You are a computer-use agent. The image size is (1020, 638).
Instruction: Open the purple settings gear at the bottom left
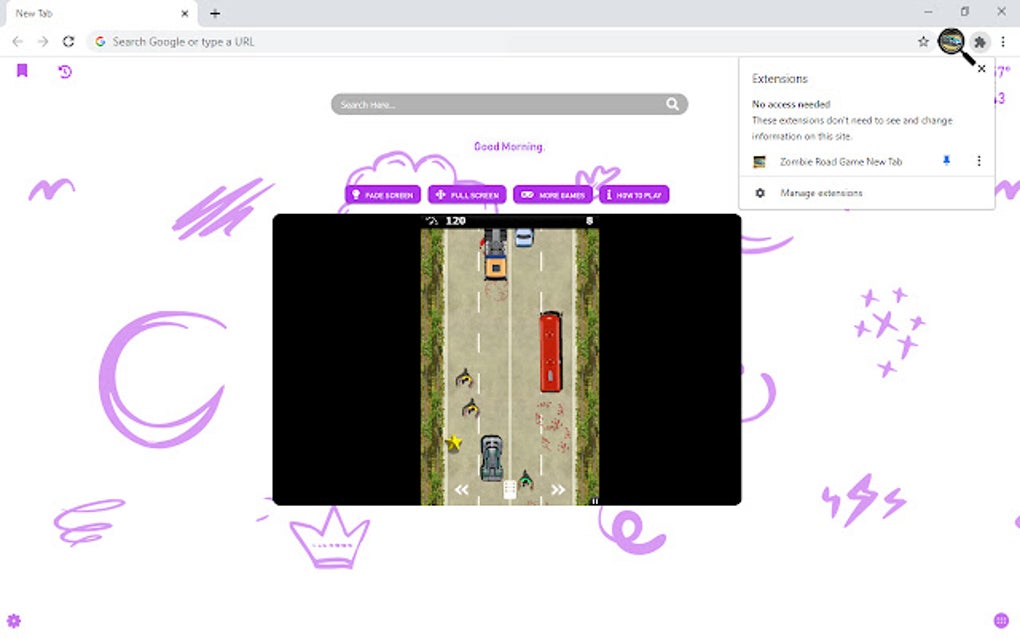(14, 620)
